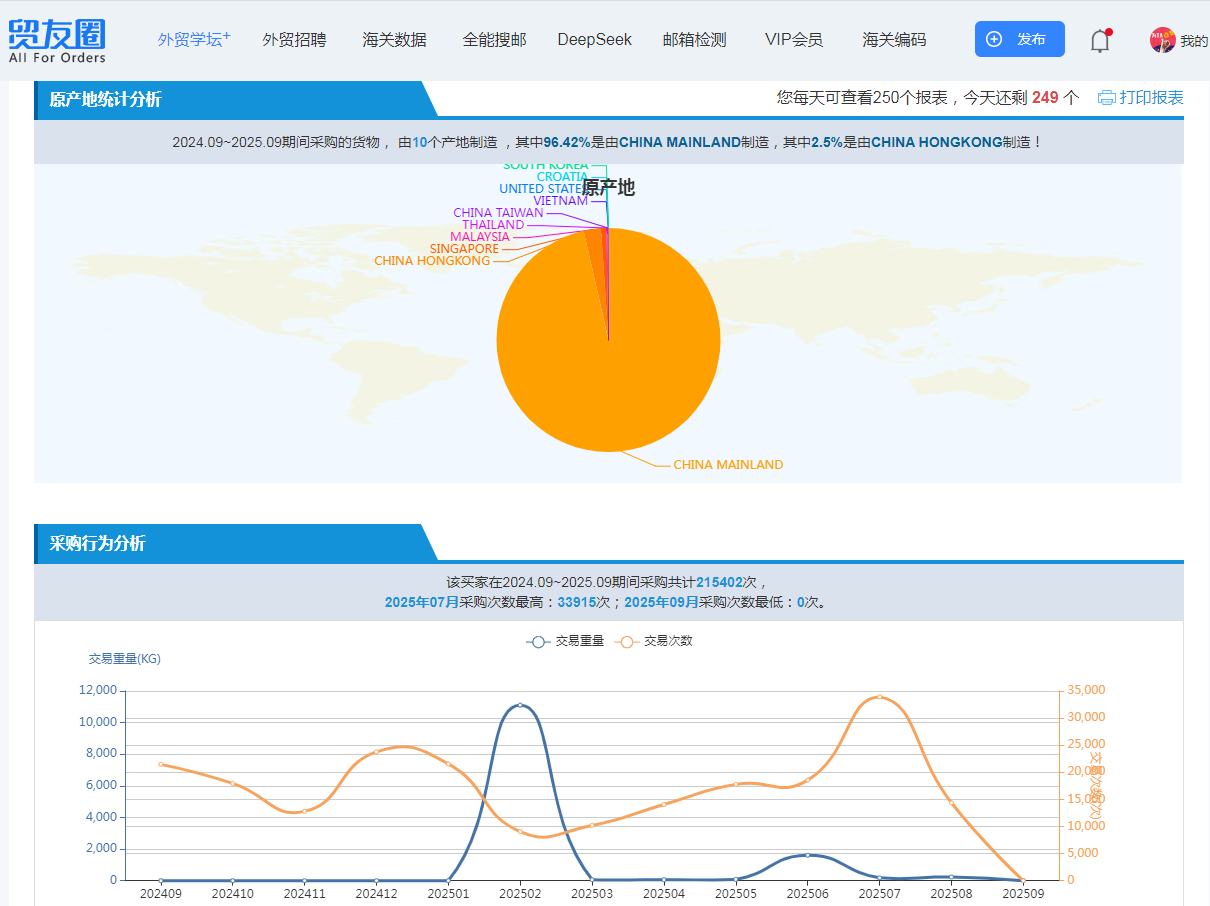Screen dimensions: 1210x906
Task: Click the 202502 peak data point
Action: point(520,705)
